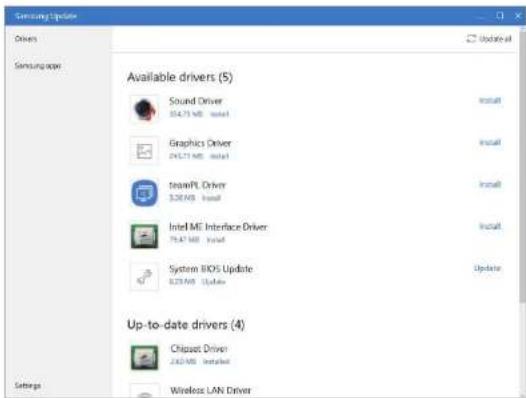526x398 pixels.
Task: Install the Sound Driver using right-side button
Action: [490, 100]
